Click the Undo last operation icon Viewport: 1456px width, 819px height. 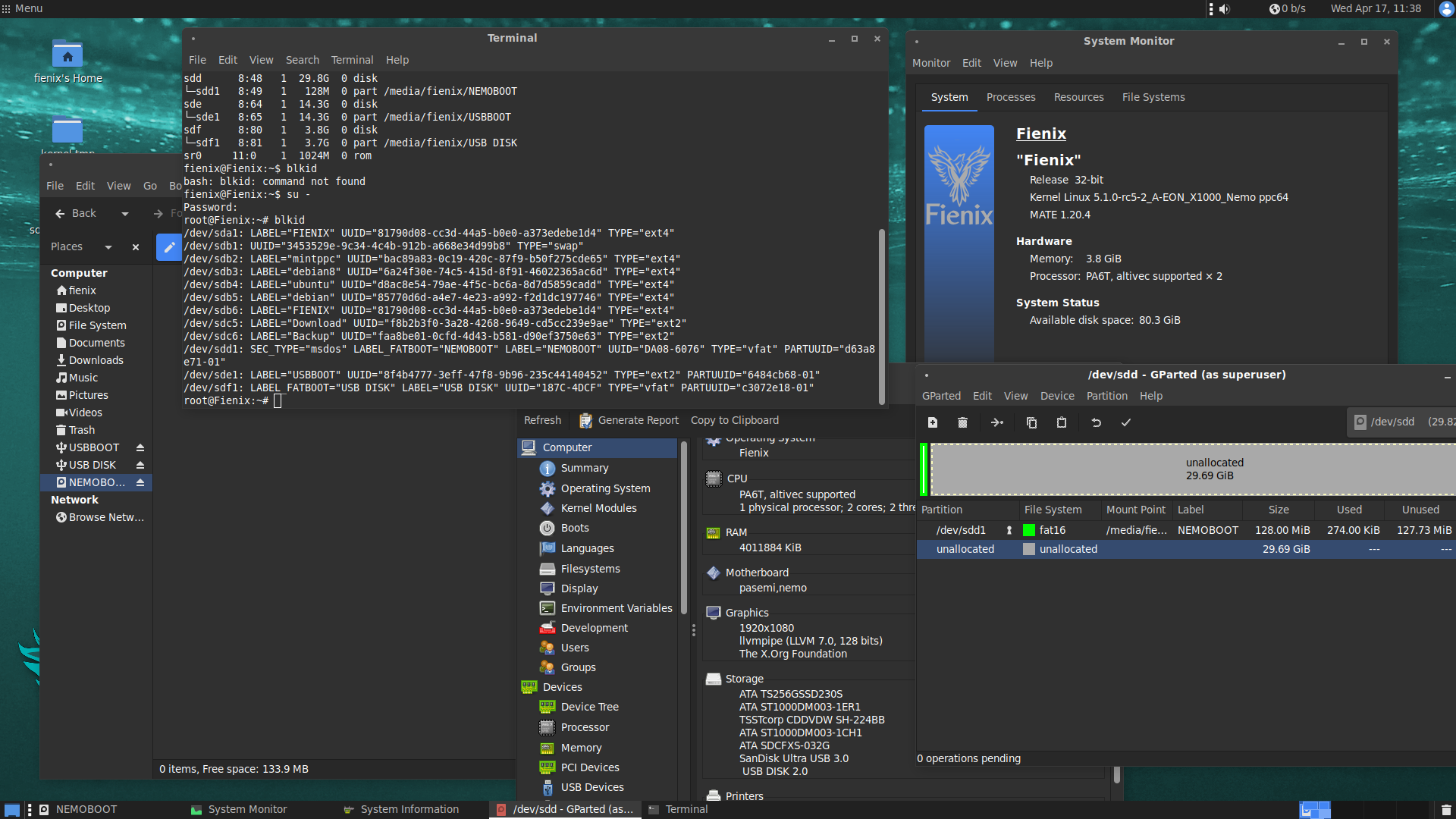pos(1096,422)
